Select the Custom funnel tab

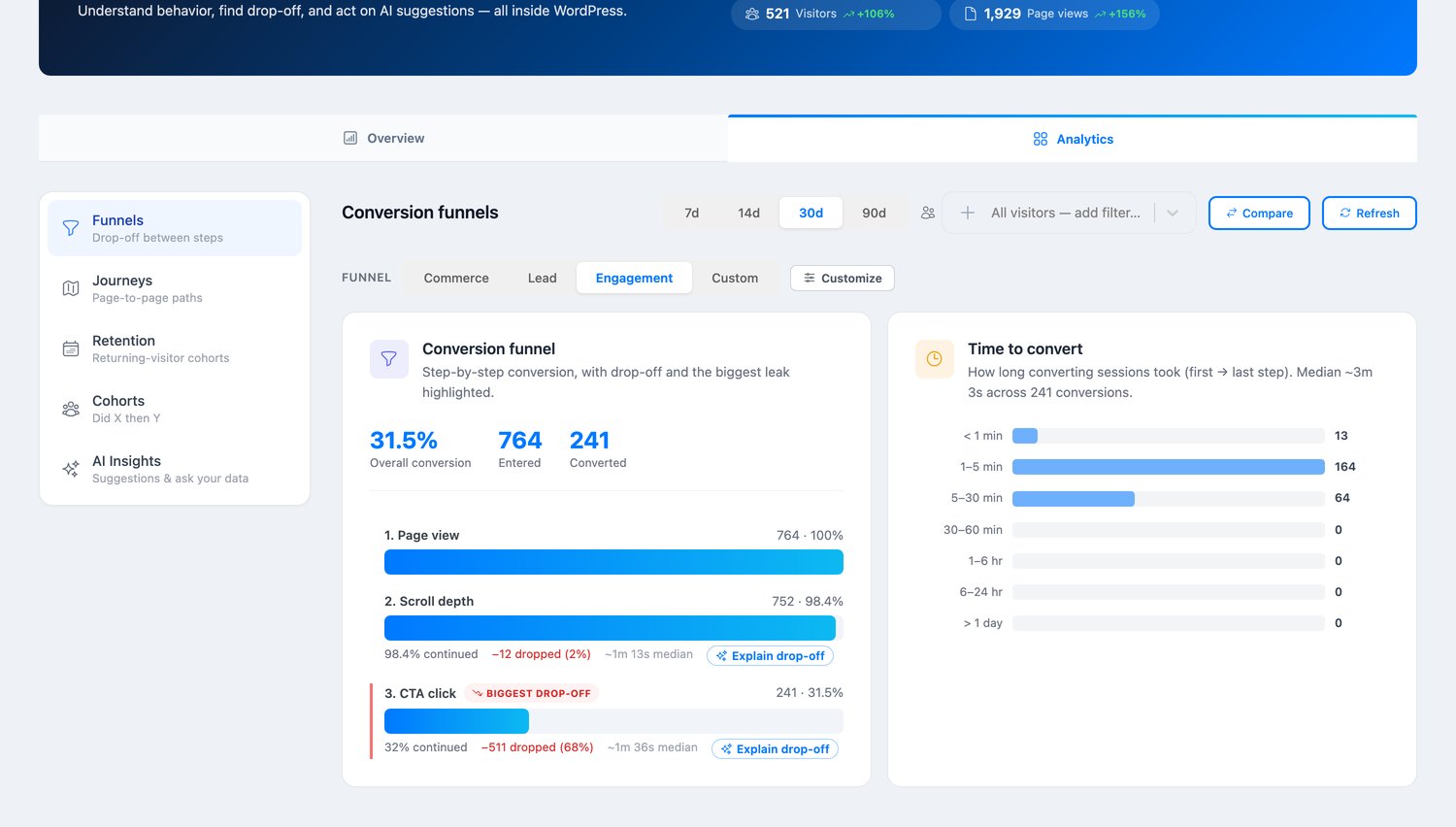click(x=735, y=278)
